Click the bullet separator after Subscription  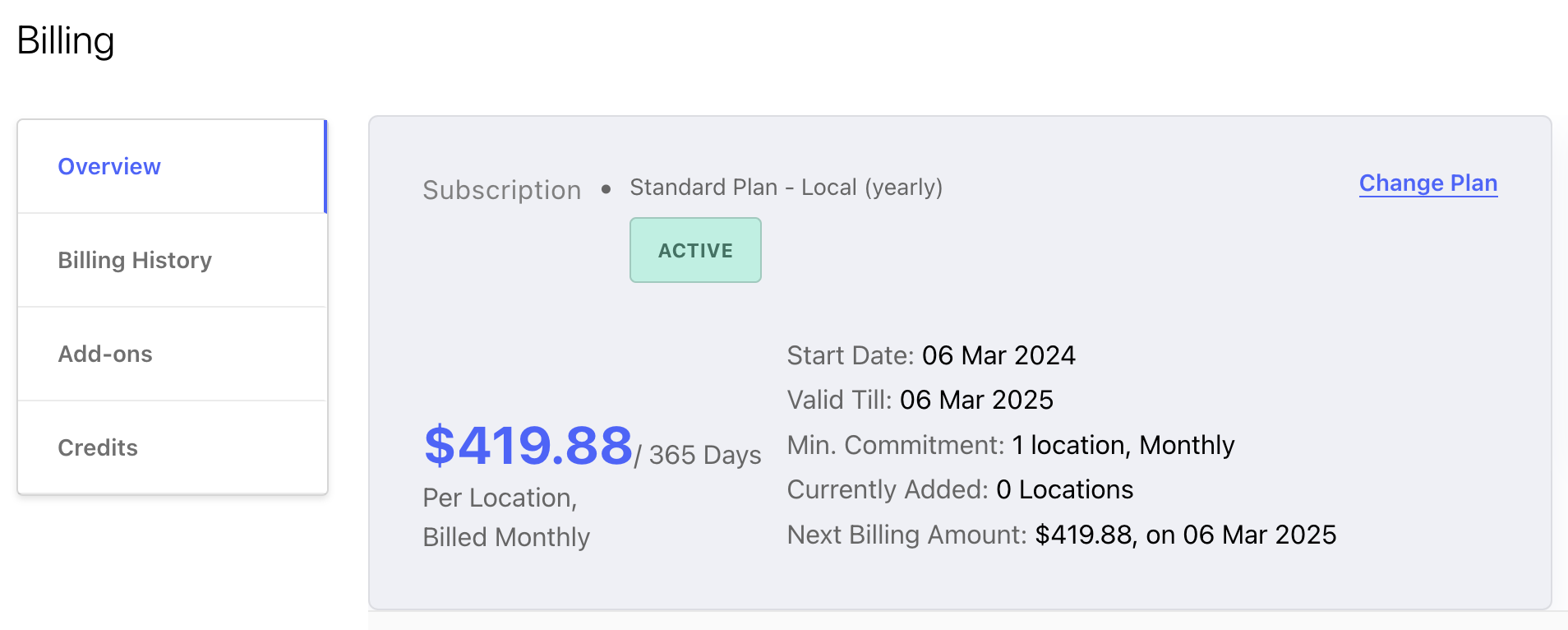pyautogui.click(x=606, y=189)
